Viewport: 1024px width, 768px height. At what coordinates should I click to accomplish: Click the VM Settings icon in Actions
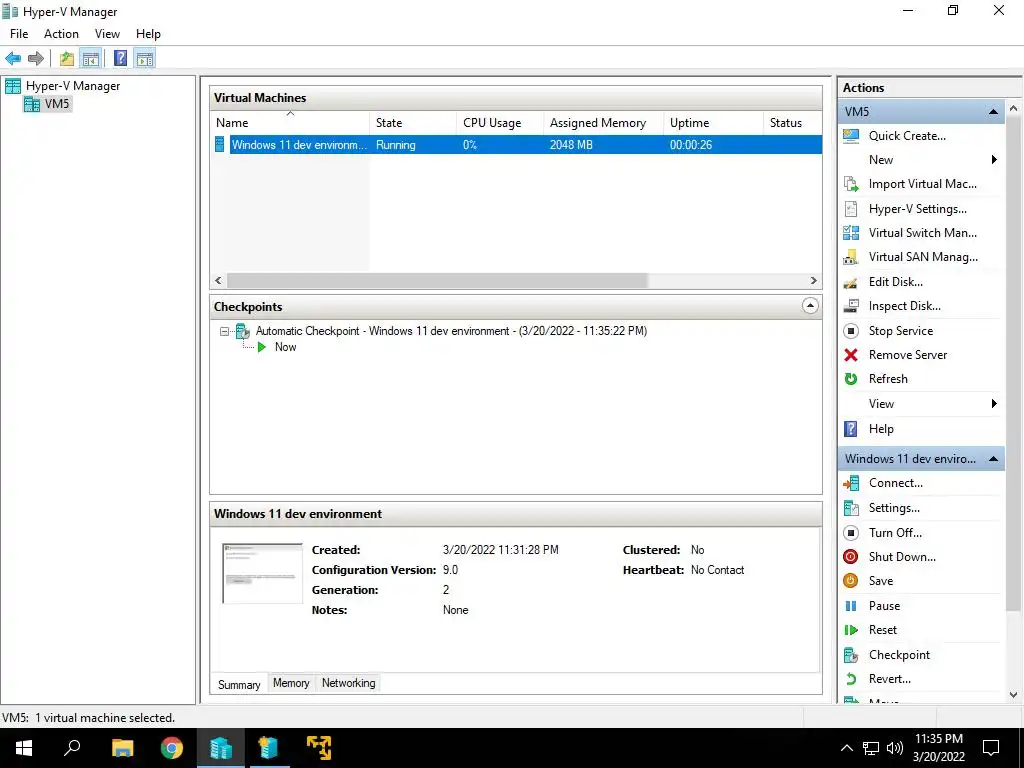851,508
